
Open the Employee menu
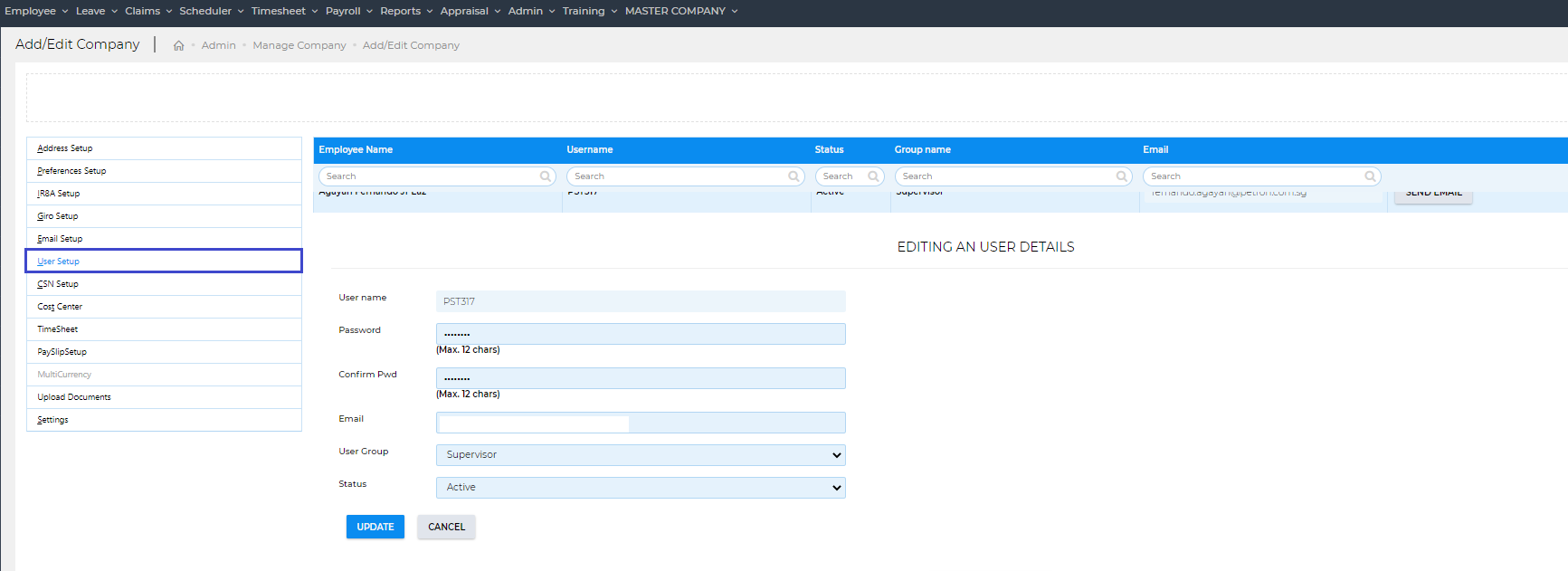pyautogui.click(x=36, y=11)
